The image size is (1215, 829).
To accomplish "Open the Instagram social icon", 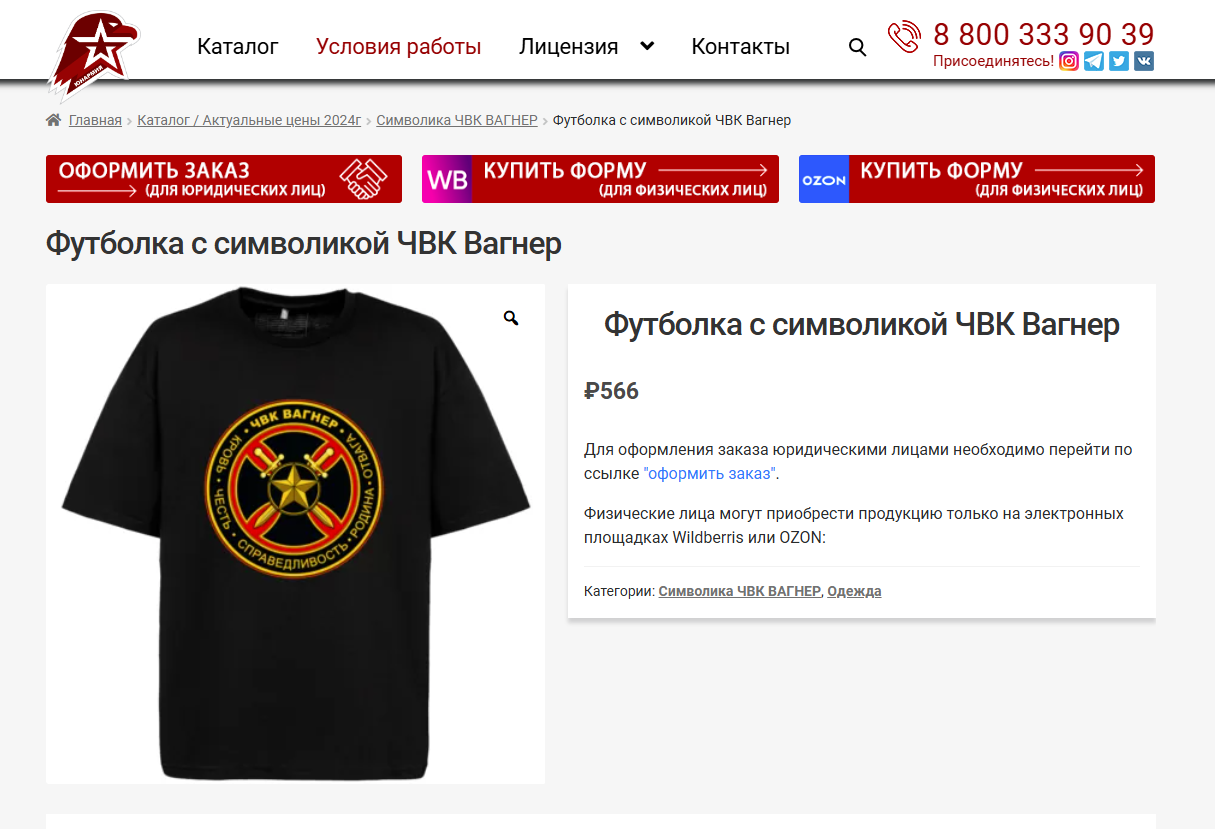I will 1069,61.
